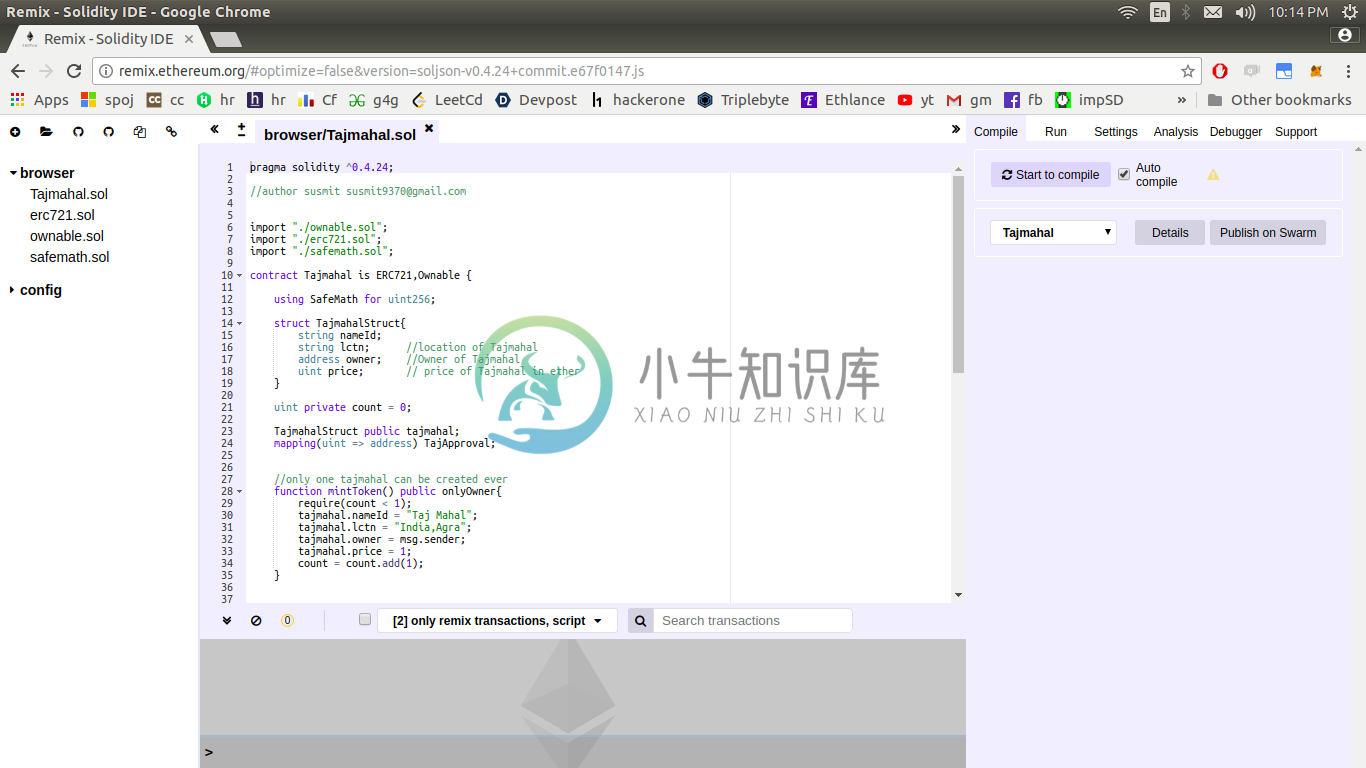Screen dimensions: 1366x768
Task: Click the browser address bar
Action: [647, 71]
